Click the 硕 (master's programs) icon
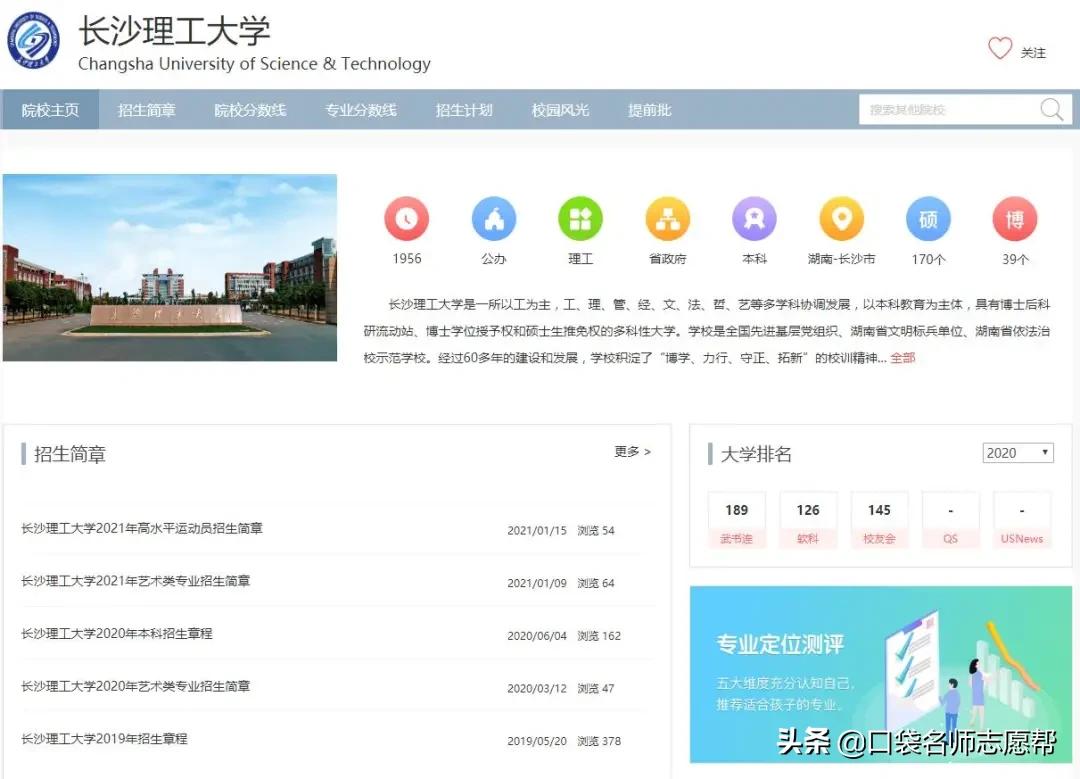 927,218
